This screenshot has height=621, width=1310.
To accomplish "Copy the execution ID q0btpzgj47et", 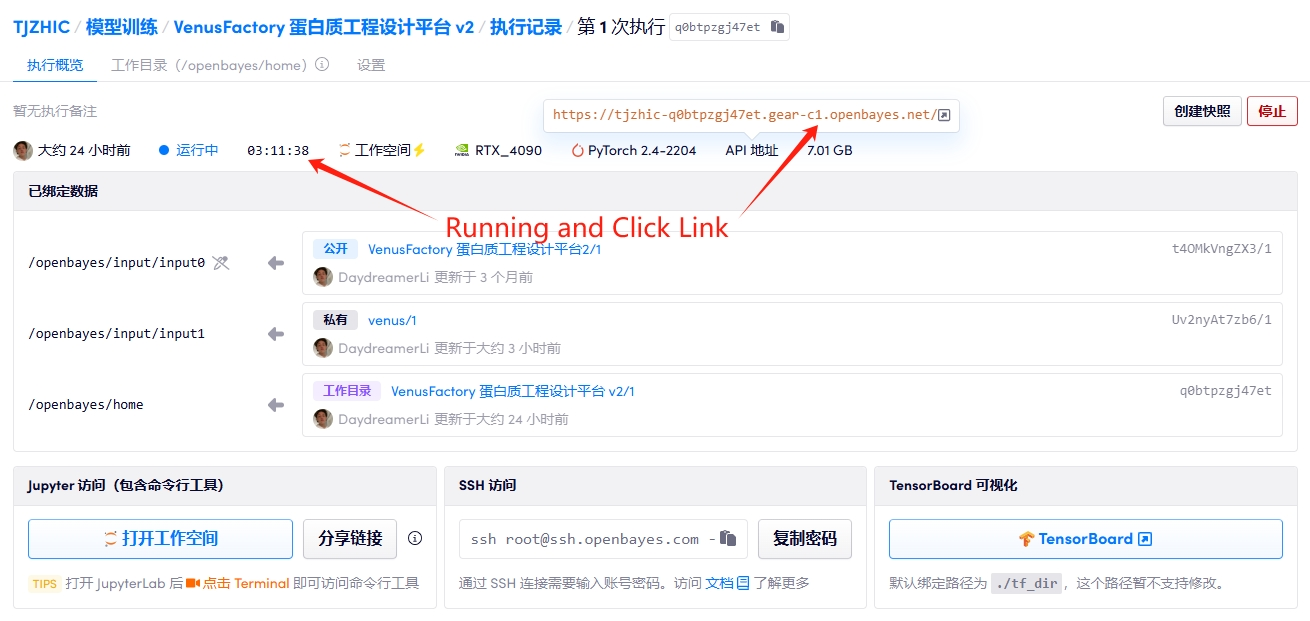I will tap(777, 27).
